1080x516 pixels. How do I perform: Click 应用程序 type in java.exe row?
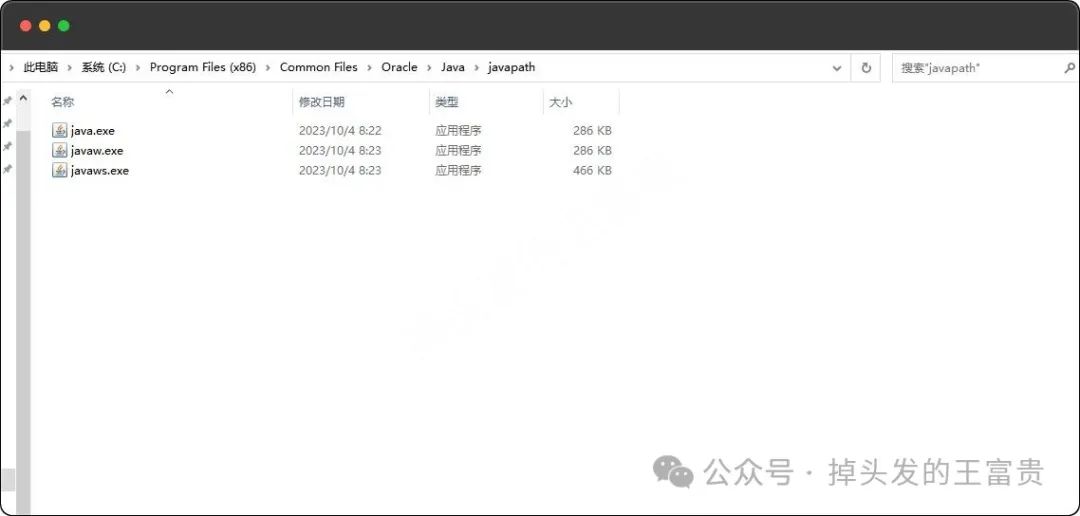(458, 130)
